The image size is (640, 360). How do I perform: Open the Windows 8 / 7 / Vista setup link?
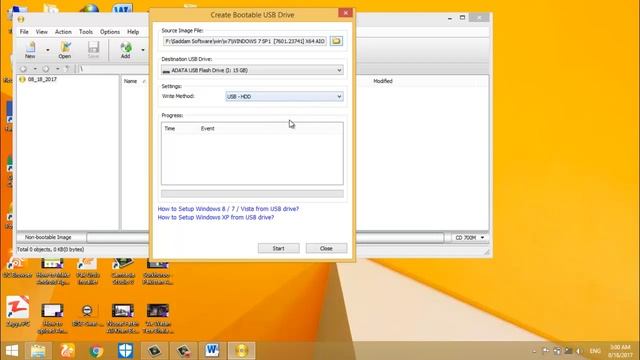coord(228,209)
